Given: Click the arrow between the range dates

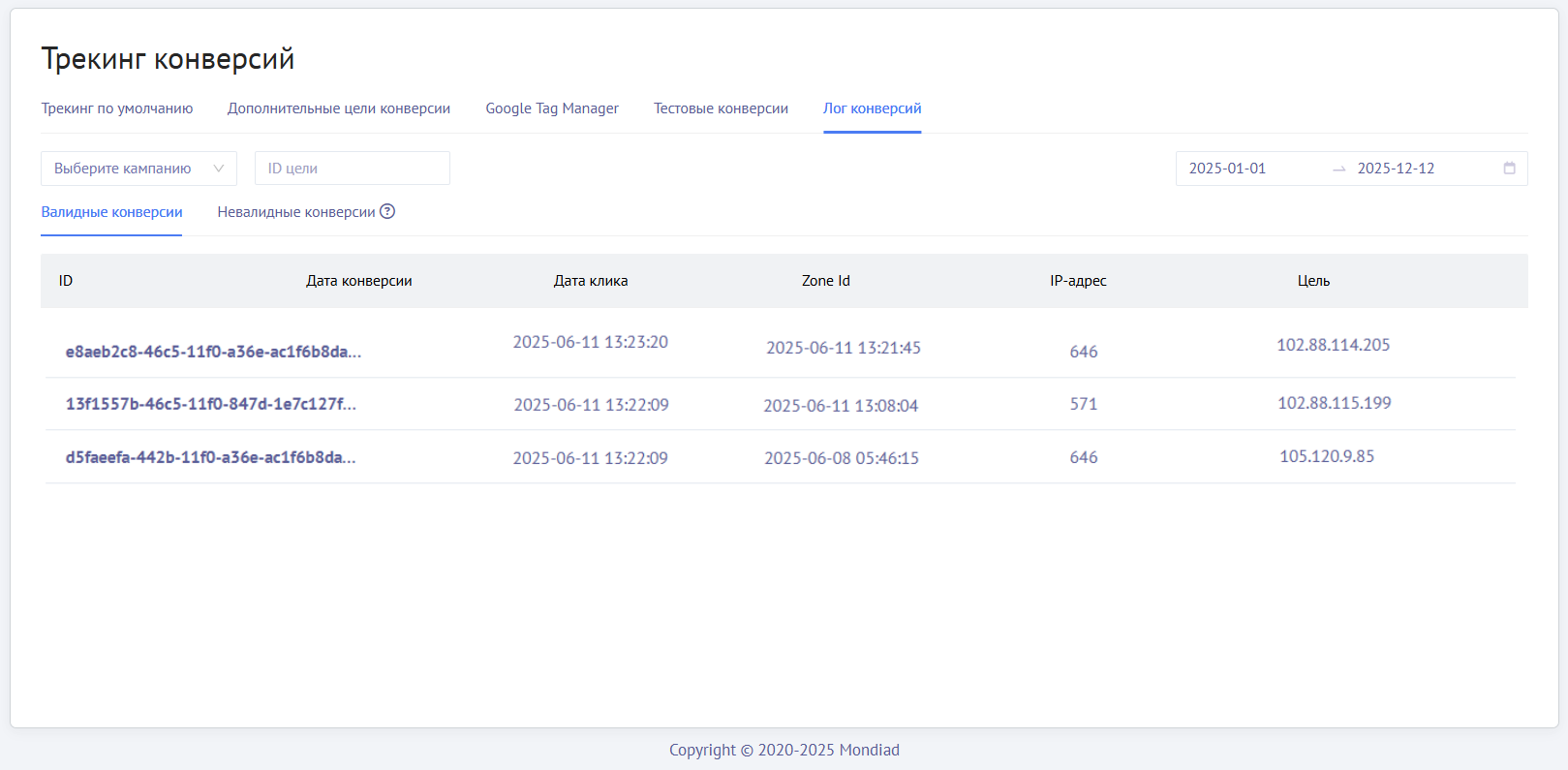Looking at the screenshot, I should tap(1339, 169).
